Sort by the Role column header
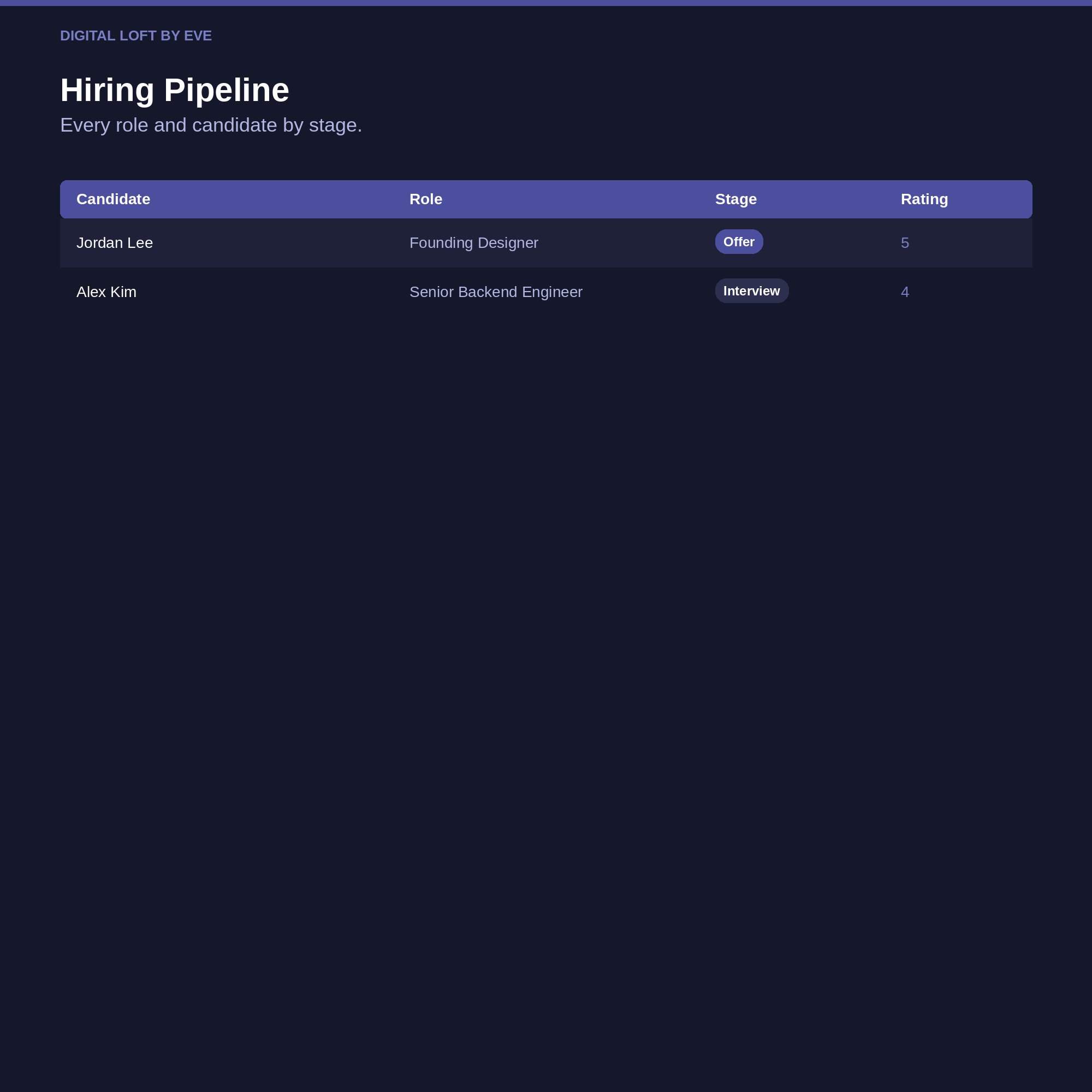Viewport: 1092px width, 1092px height. [426, 199]
